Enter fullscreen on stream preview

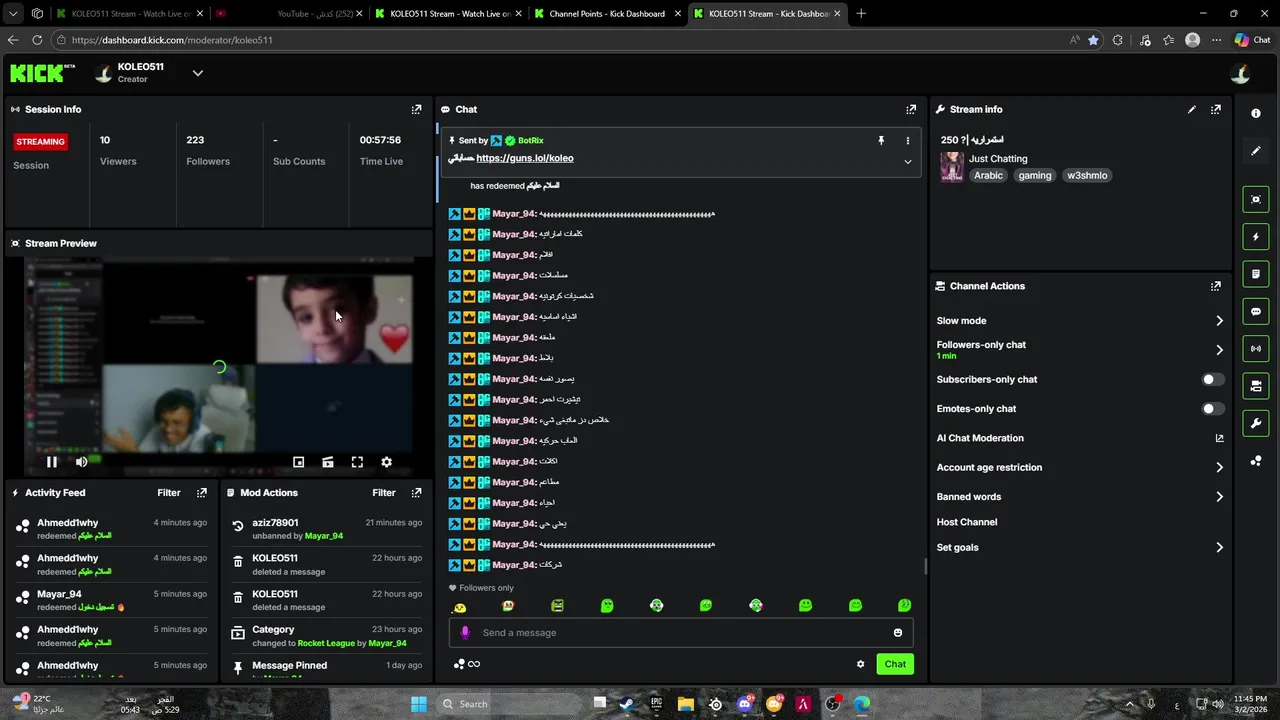pyautogui.click(x=357, y=462)
